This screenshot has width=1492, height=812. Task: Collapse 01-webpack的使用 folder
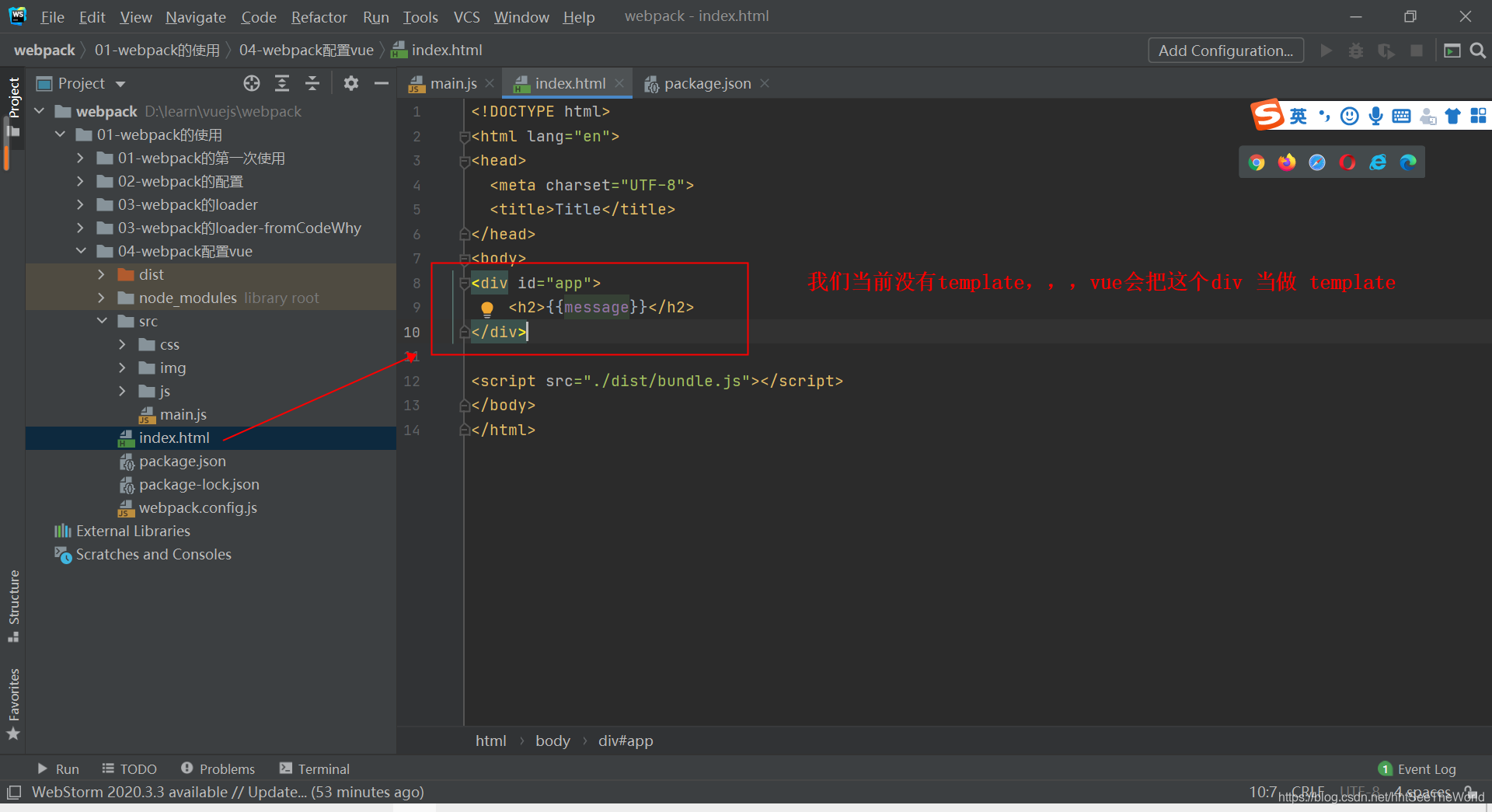61,134
